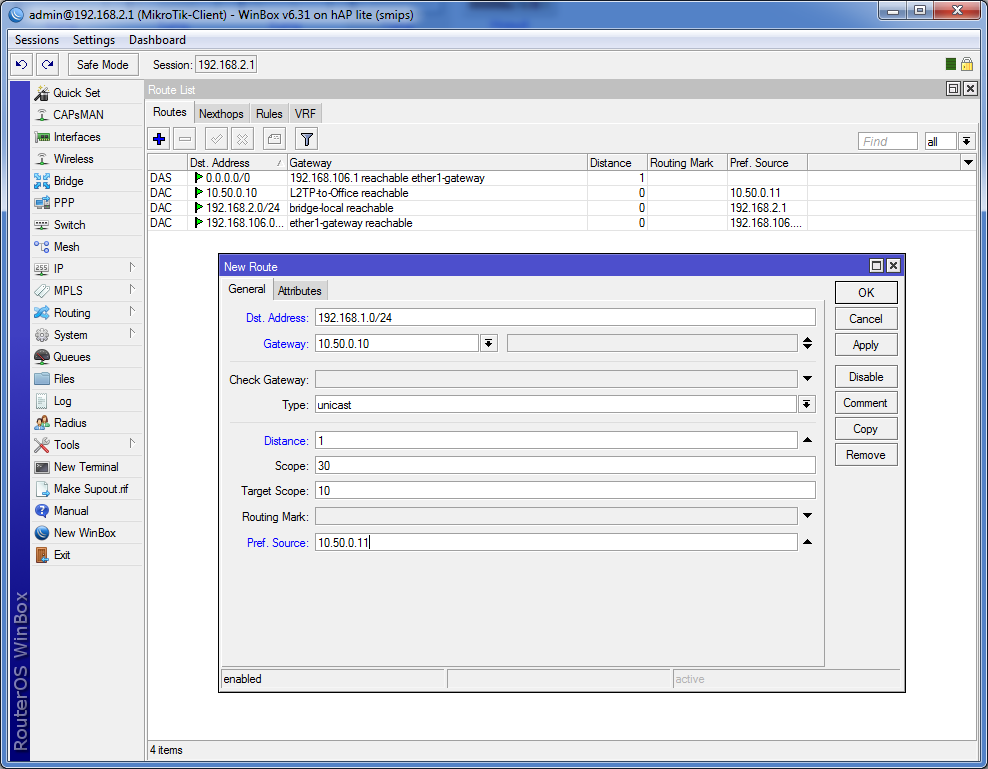Expand the Check Gateway field
This screenshot has width=988, height=769.
pyautogui.click(x=806, y=379)
